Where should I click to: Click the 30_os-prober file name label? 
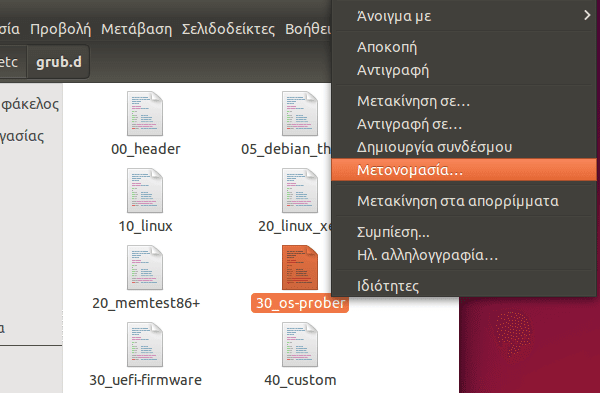click(x=300, y=303)
